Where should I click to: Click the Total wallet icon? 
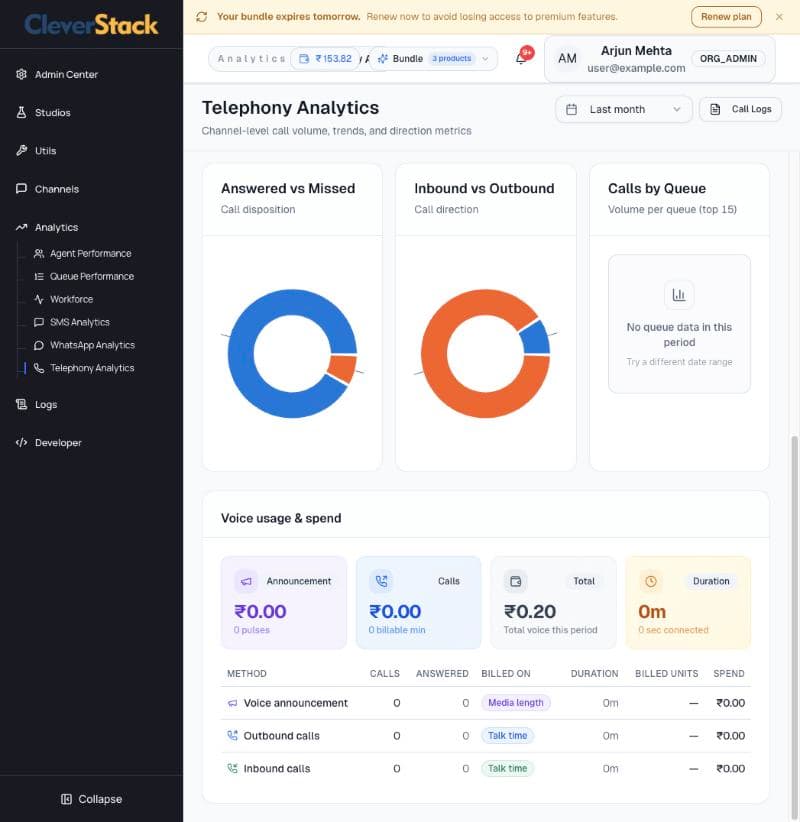[x=515, y=581]
